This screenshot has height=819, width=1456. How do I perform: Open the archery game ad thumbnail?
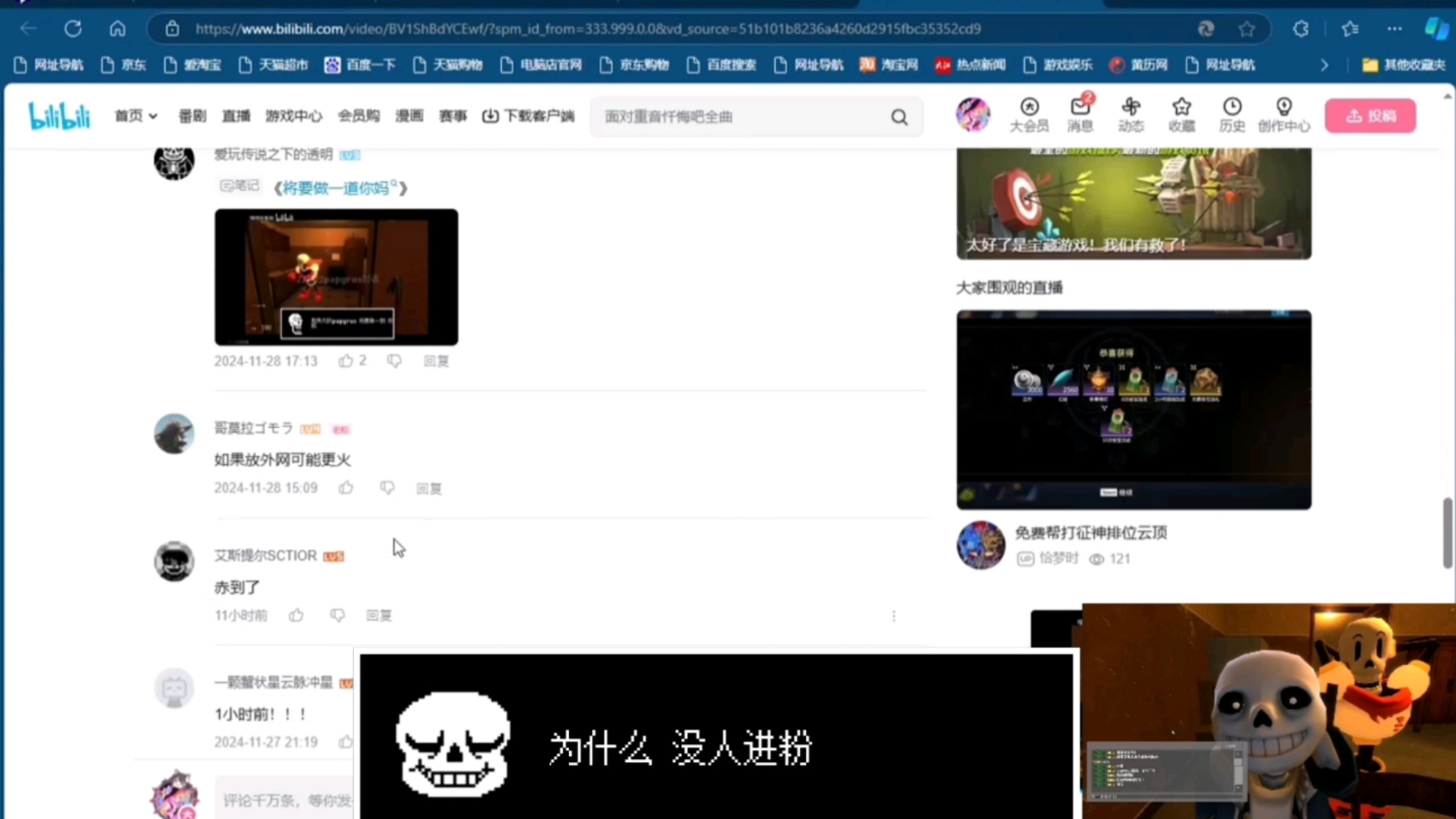pyautogui.click(x=1134, y=203)
